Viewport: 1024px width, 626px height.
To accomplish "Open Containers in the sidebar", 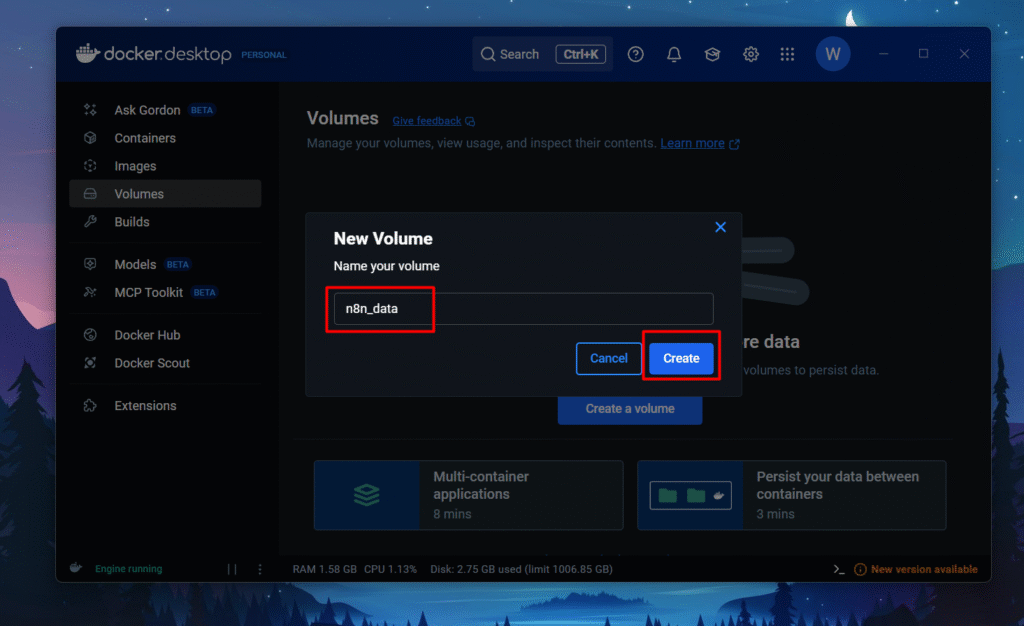I will tap(145, 138).
